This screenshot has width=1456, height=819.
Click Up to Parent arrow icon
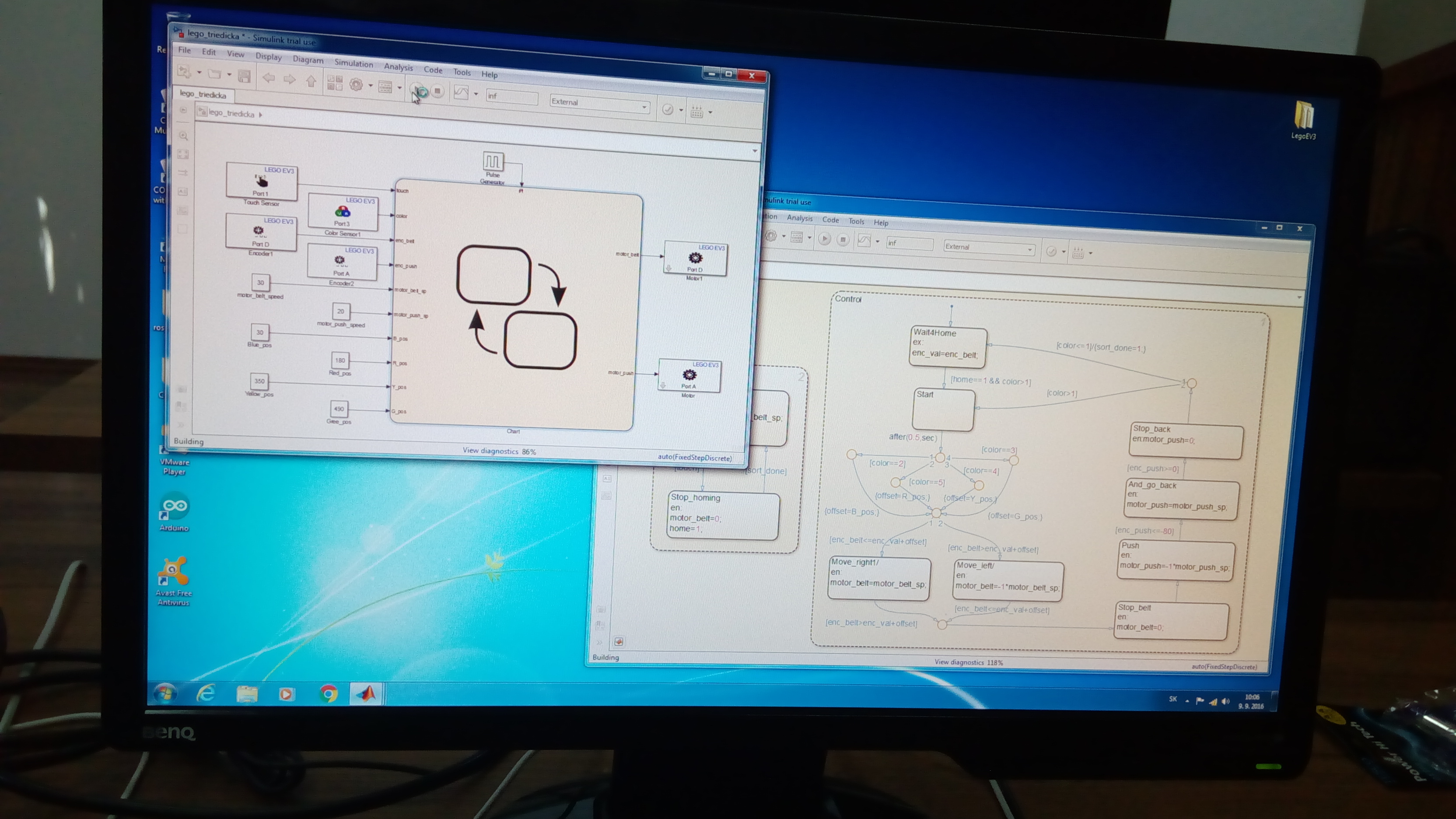click(x=311, y=81)
